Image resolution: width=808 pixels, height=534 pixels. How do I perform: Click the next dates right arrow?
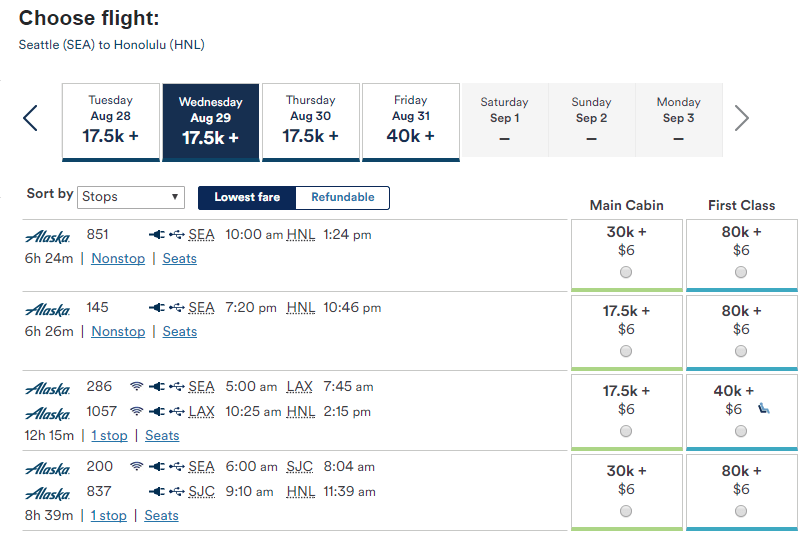point(741,119)
